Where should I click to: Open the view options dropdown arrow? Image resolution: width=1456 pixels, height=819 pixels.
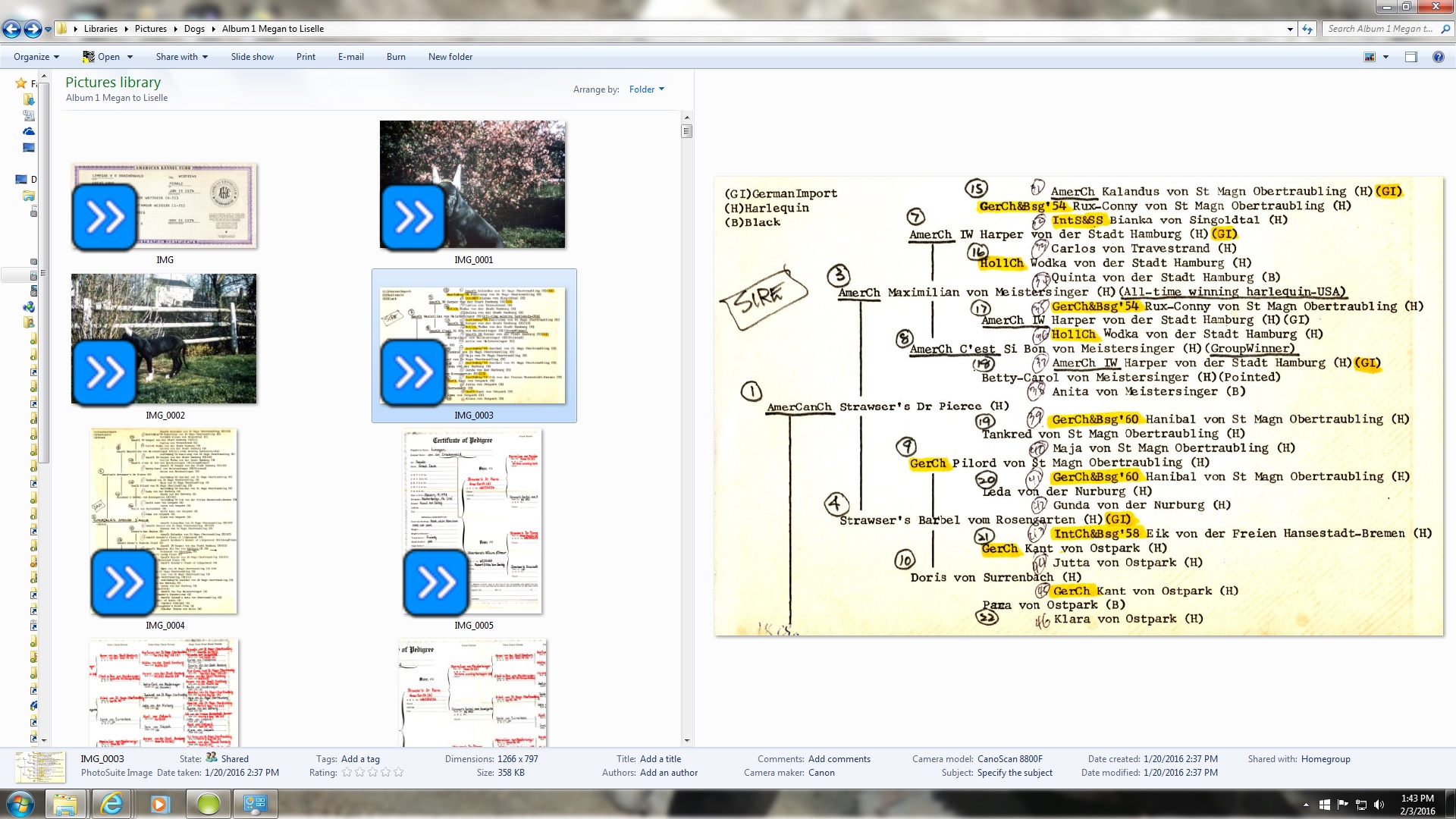pos(1385,57)
